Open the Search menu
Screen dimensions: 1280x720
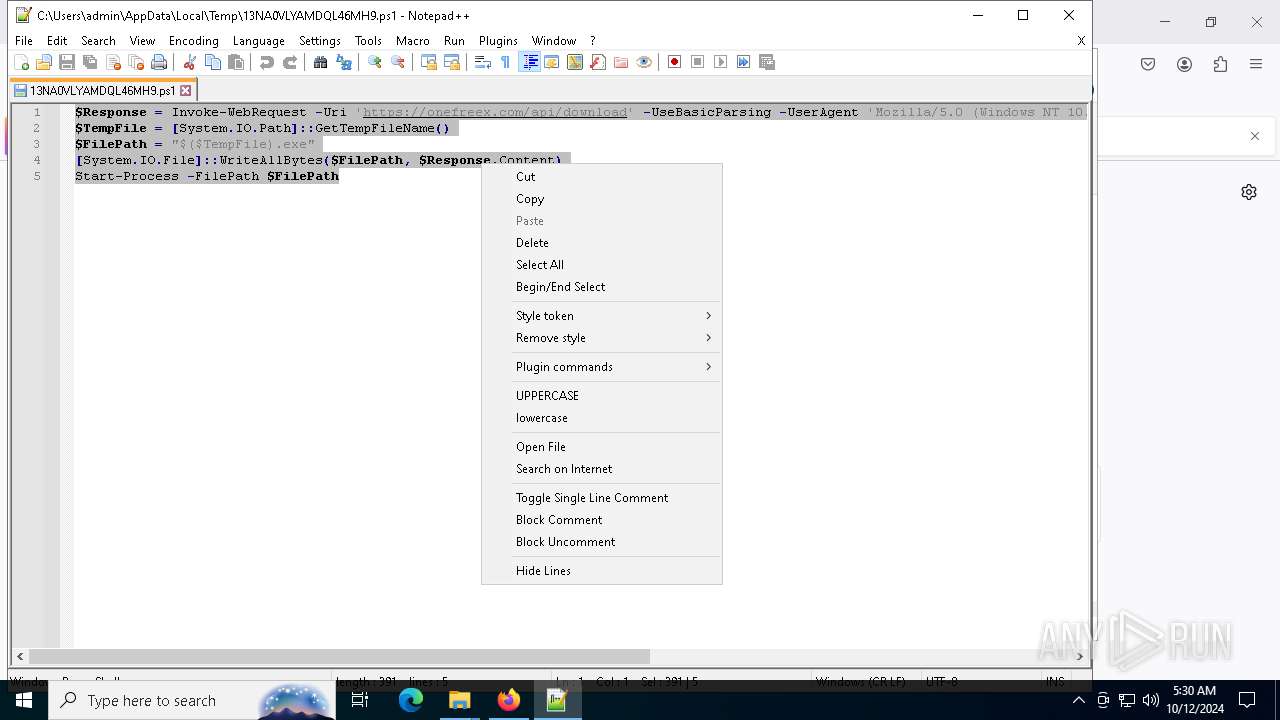pos(98,41)
